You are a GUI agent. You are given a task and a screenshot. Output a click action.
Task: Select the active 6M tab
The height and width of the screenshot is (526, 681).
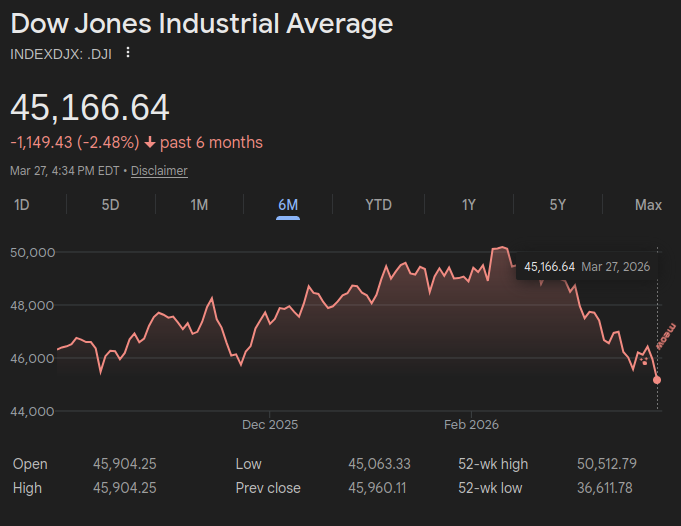(288, 205)
